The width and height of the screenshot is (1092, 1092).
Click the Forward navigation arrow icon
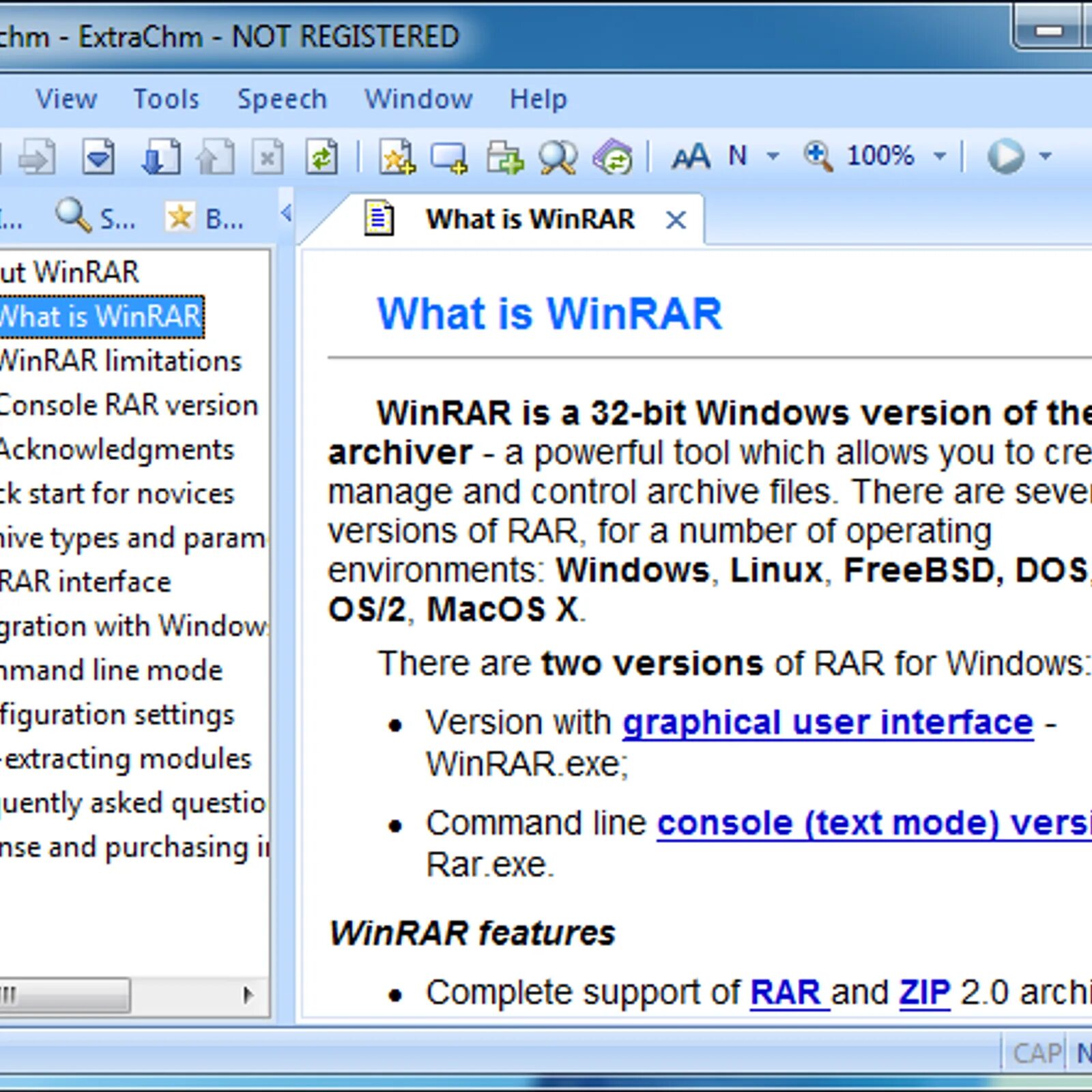37,157
